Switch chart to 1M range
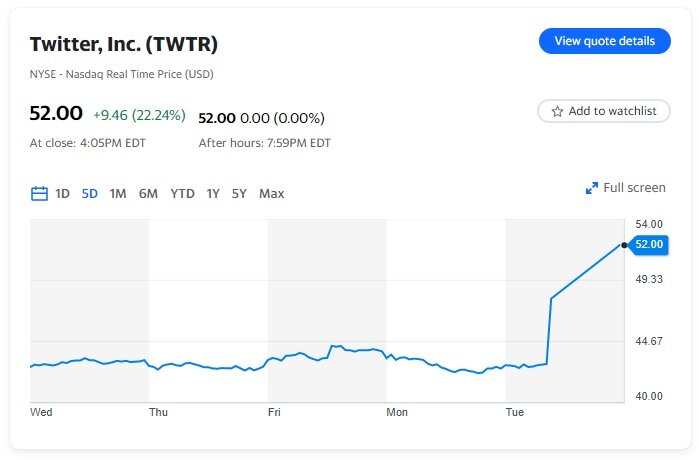This screenshot has width=699, height=460. point(118,194)
